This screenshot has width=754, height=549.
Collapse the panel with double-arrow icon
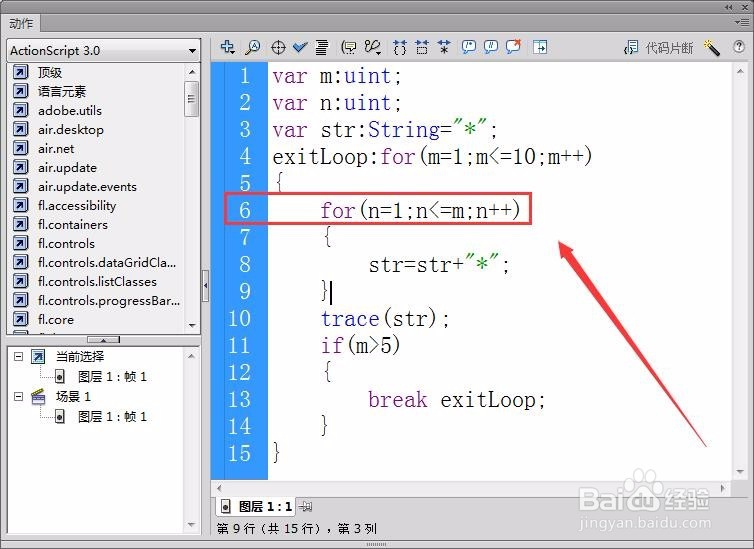(x=729, y=7)
